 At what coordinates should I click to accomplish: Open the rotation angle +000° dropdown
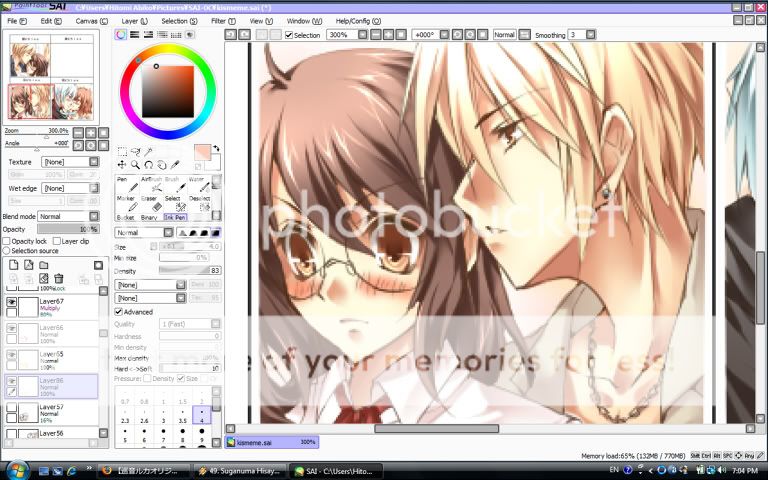444,35
